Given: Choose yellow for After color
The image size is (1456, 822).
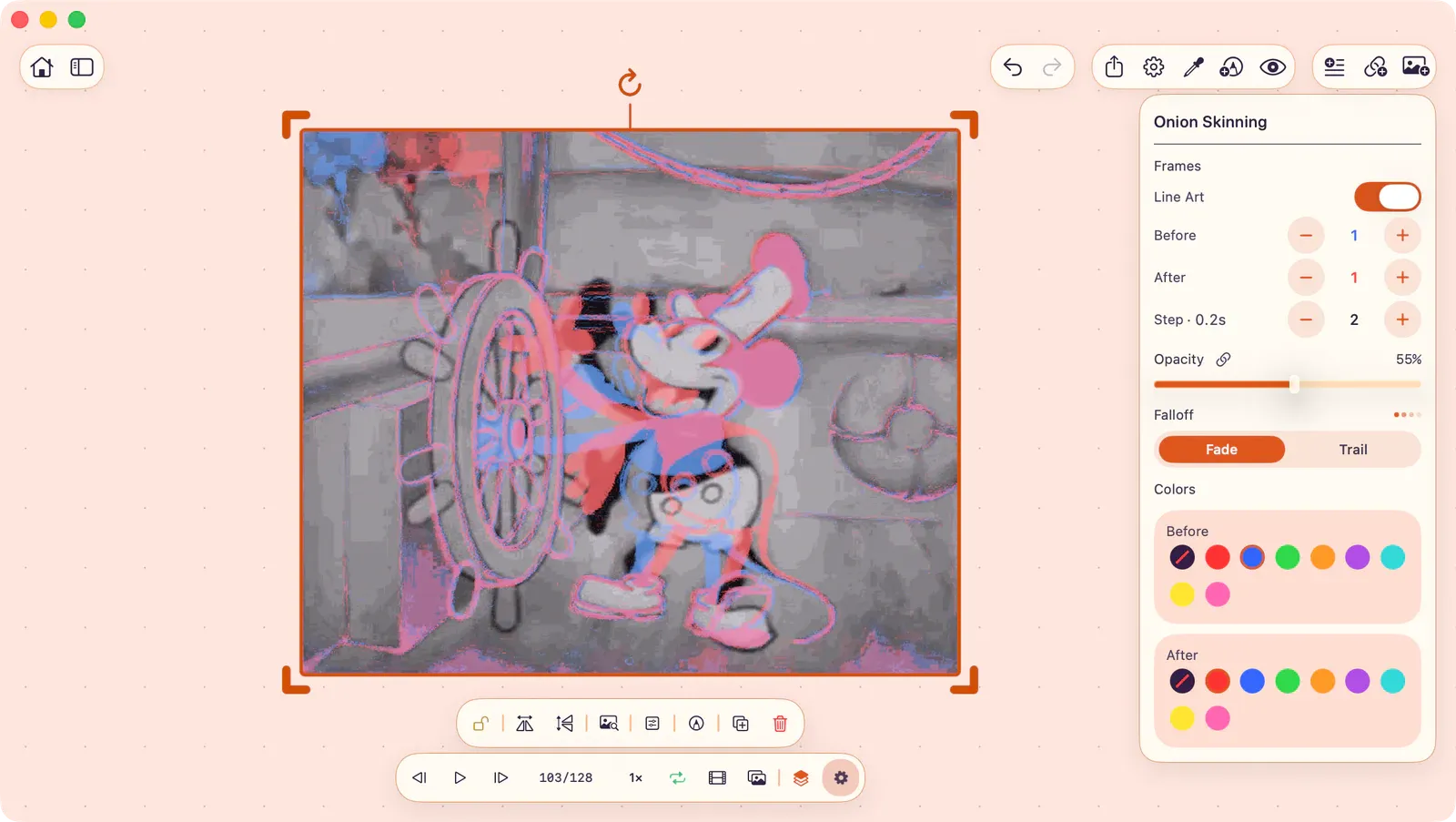Looking at the screenshot, I should click(1182, 718).
